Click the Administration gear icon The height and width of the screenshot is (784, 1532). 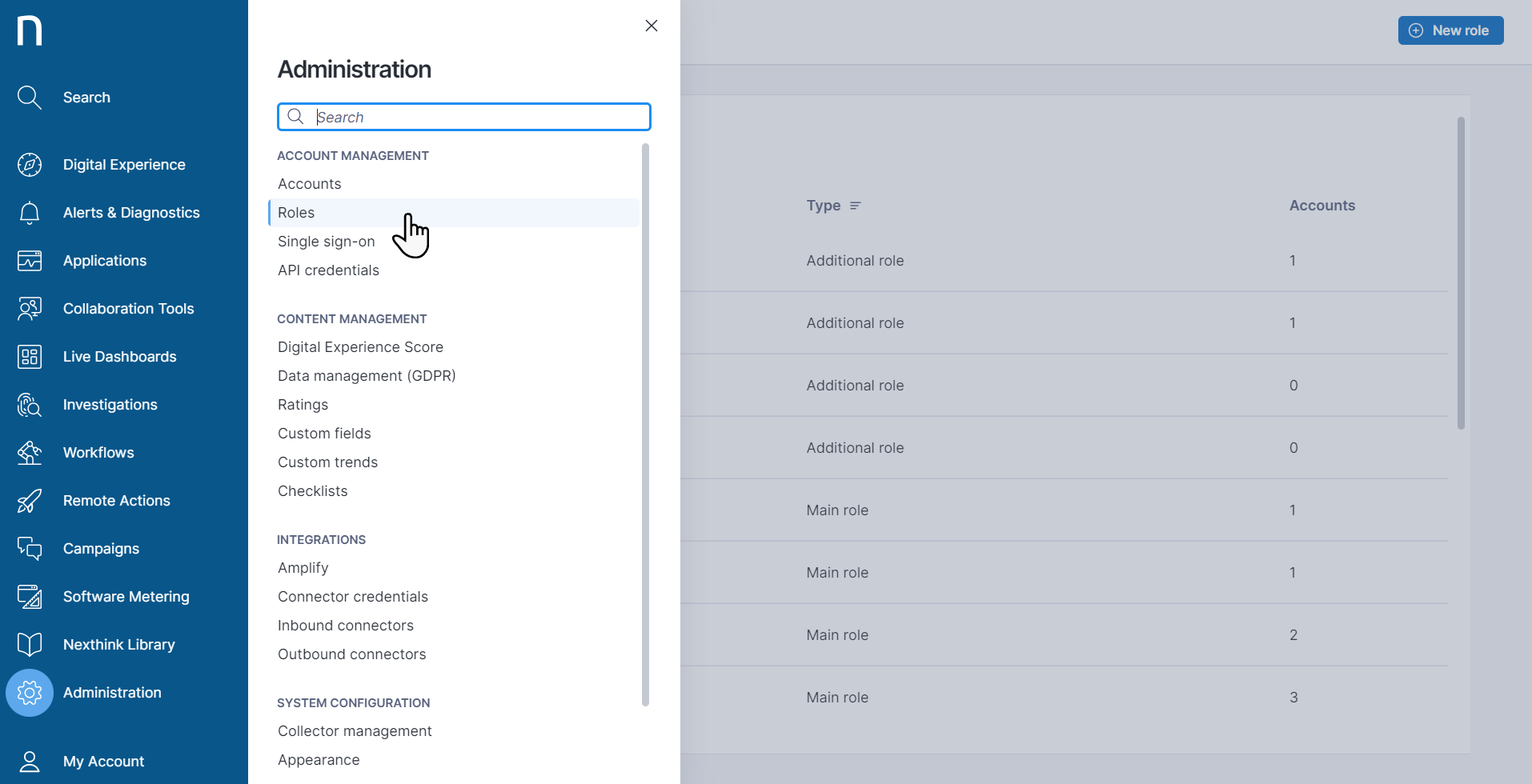click(30, 692)
